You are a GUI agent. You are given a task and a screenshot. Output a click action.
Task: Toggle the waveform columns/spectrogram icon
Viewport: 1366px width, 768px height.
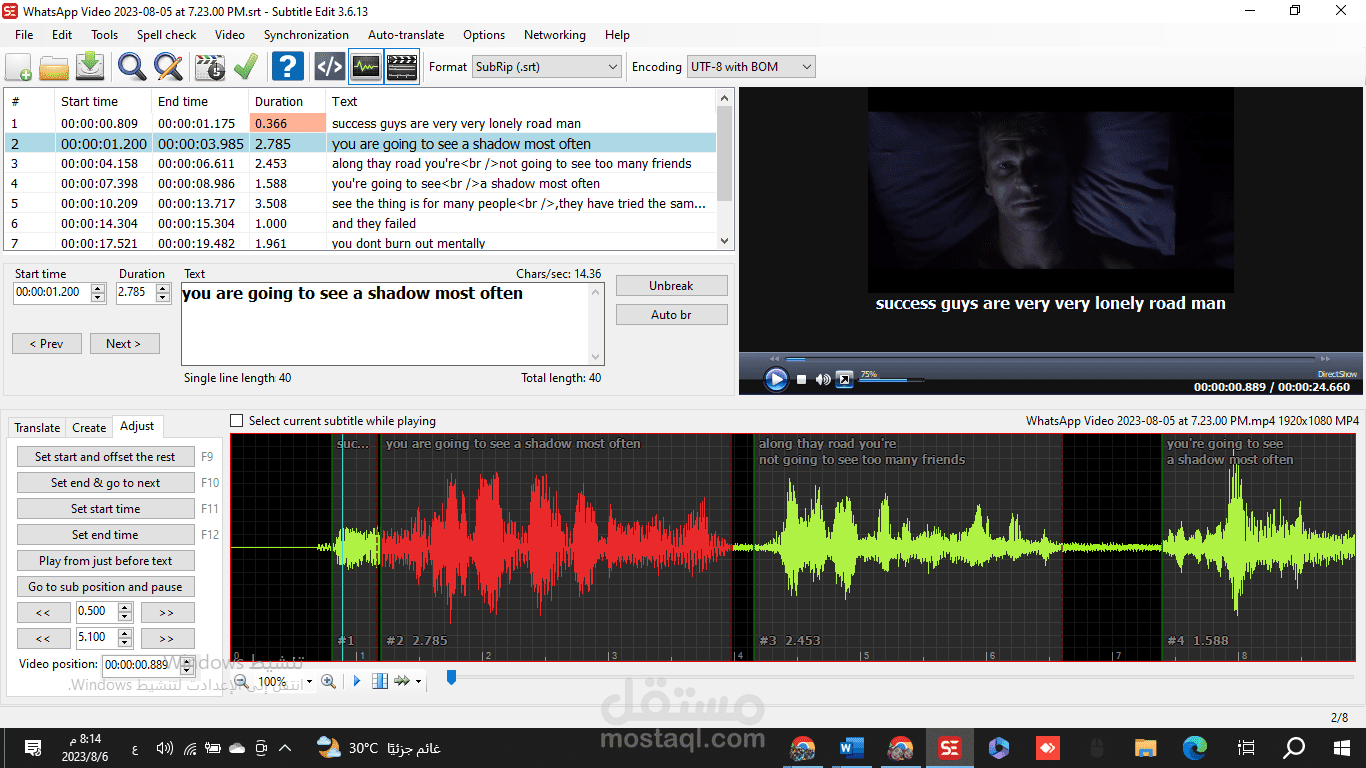point(380,681)
